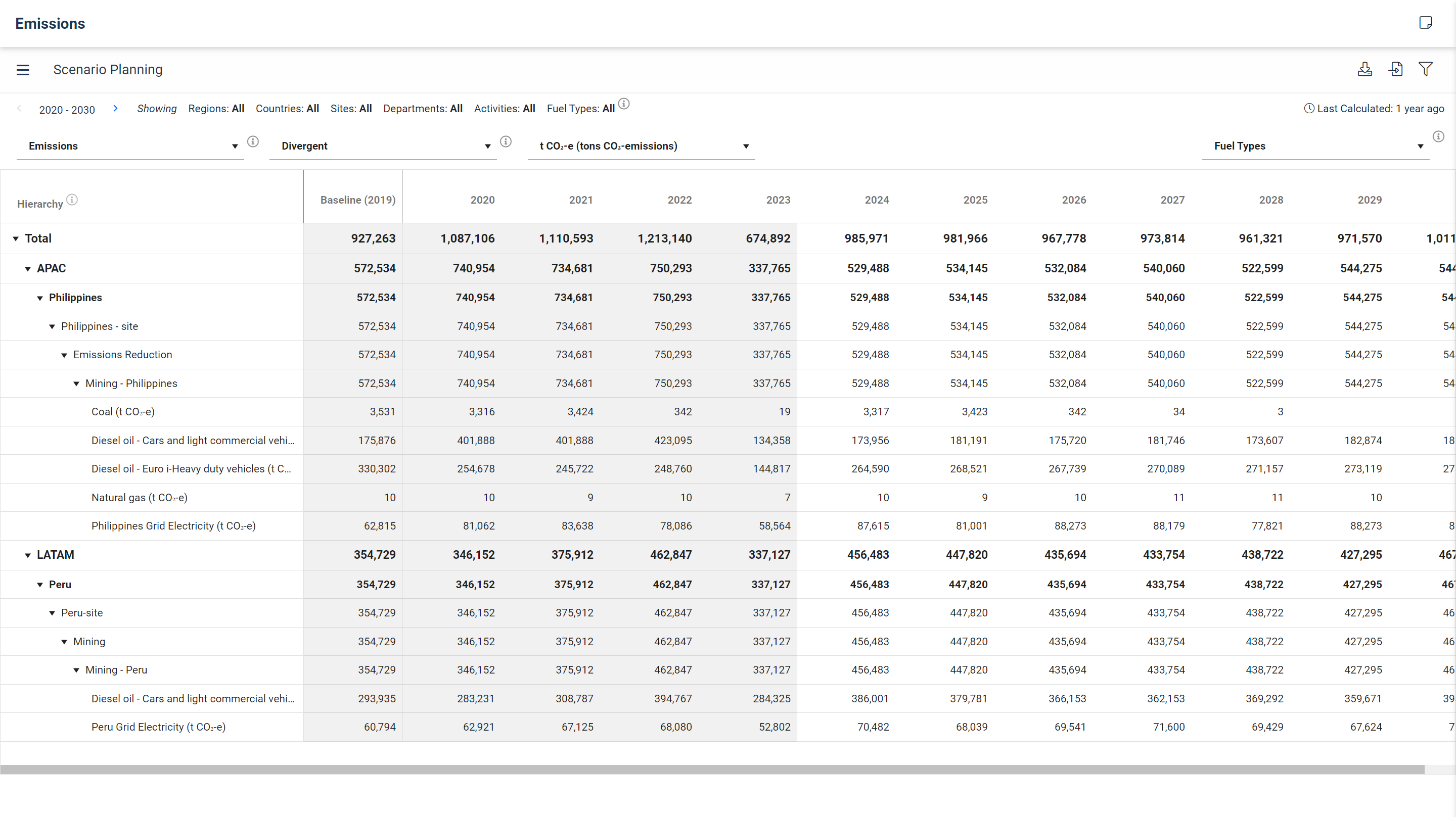Click the download data icon

tap(1365, 69)
